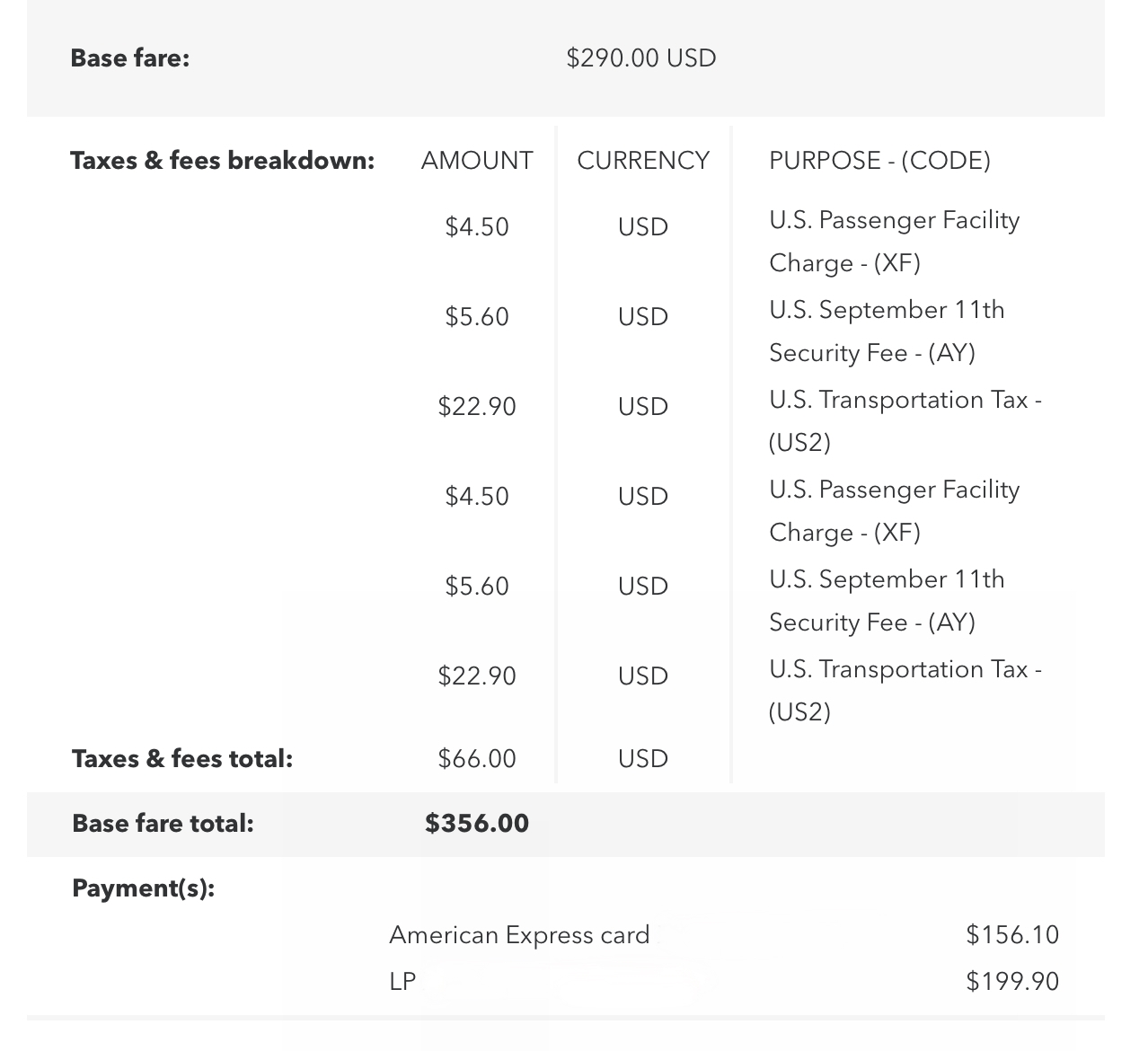Select the first $22.90 transportation tax amount

point(477,407)
